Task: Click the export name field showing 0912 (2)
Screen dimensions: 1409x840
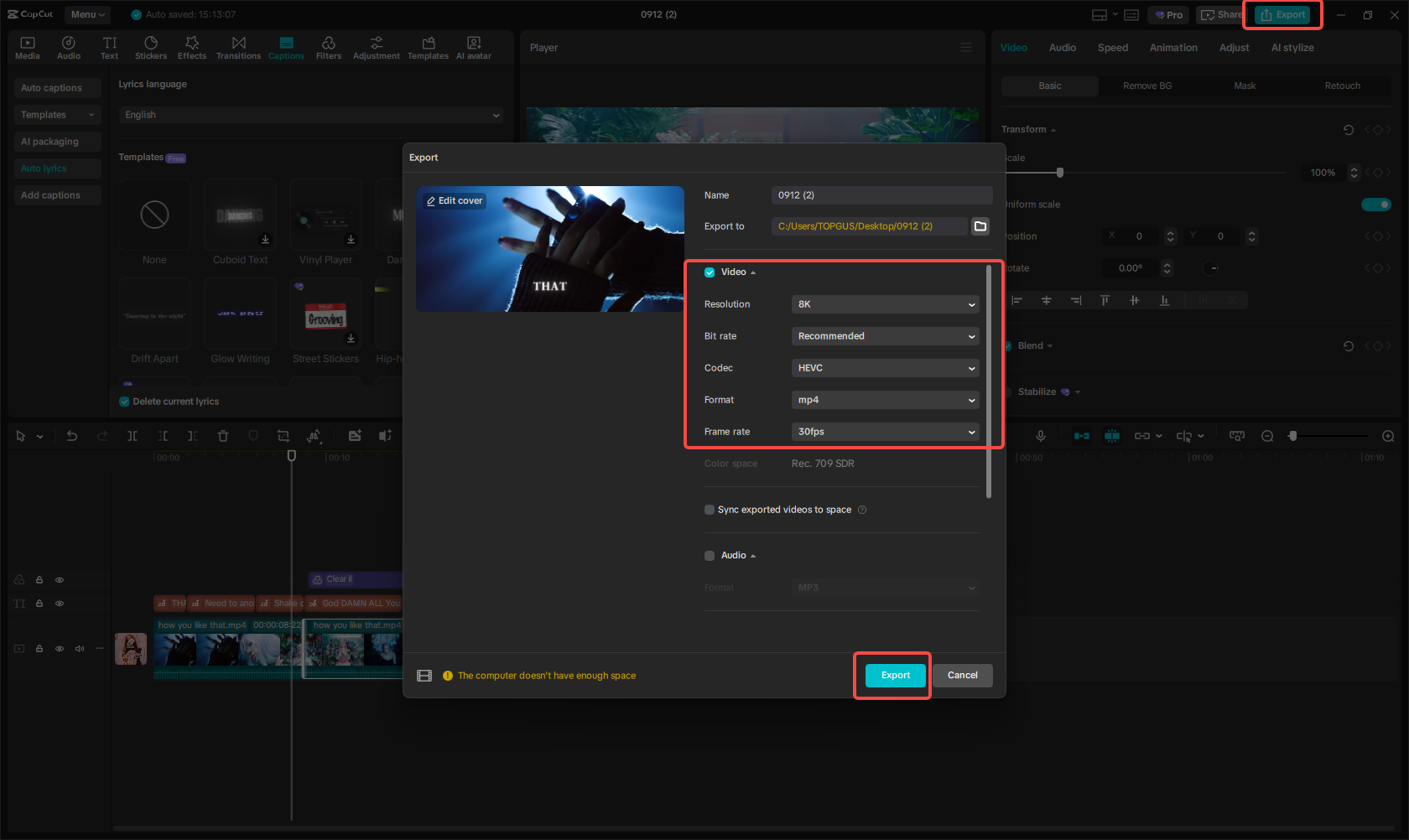Action: [881, 194]
